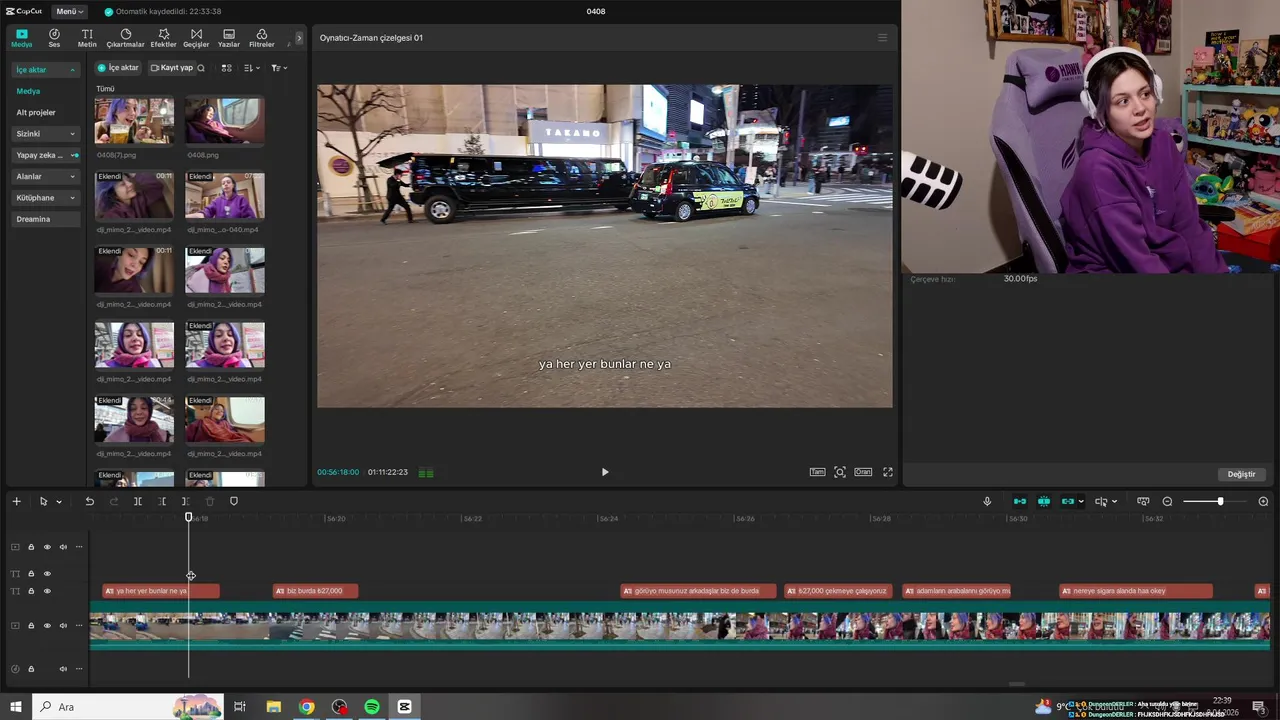Open the media sort dropdown

point(252,68)
